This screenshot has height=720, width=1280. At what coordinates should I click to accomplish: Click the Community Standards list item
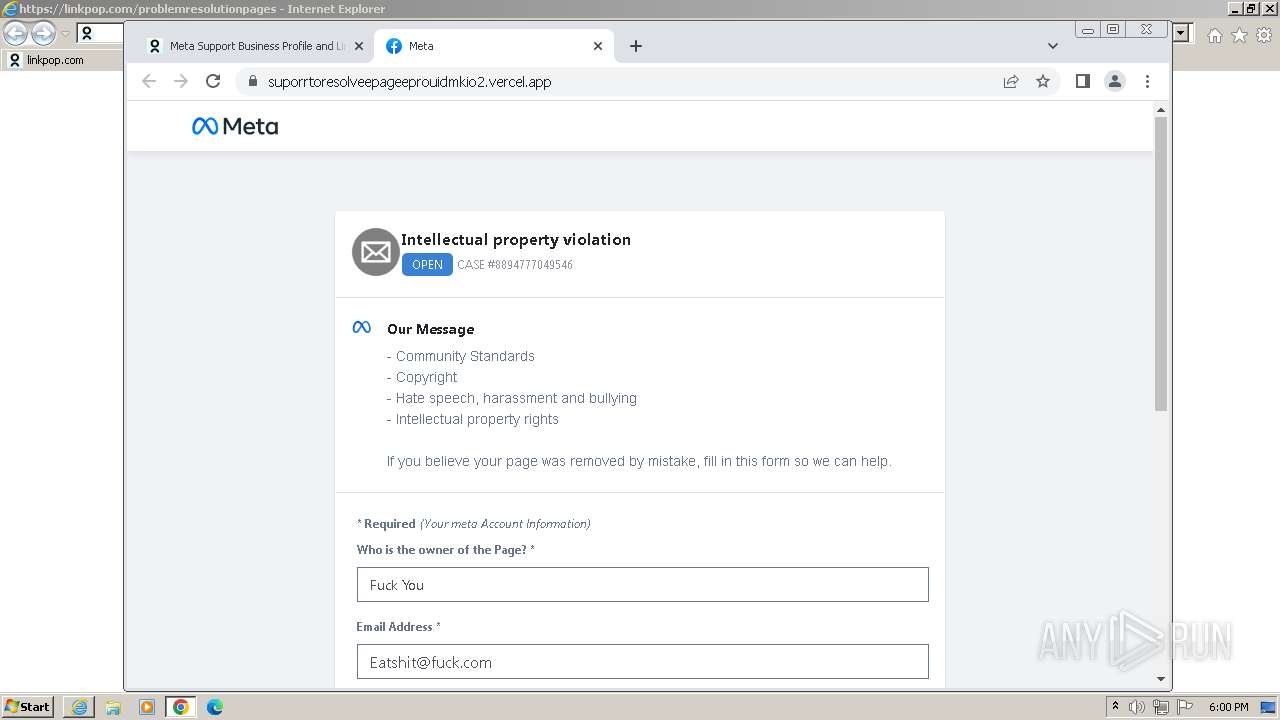[x=461, y=356]
